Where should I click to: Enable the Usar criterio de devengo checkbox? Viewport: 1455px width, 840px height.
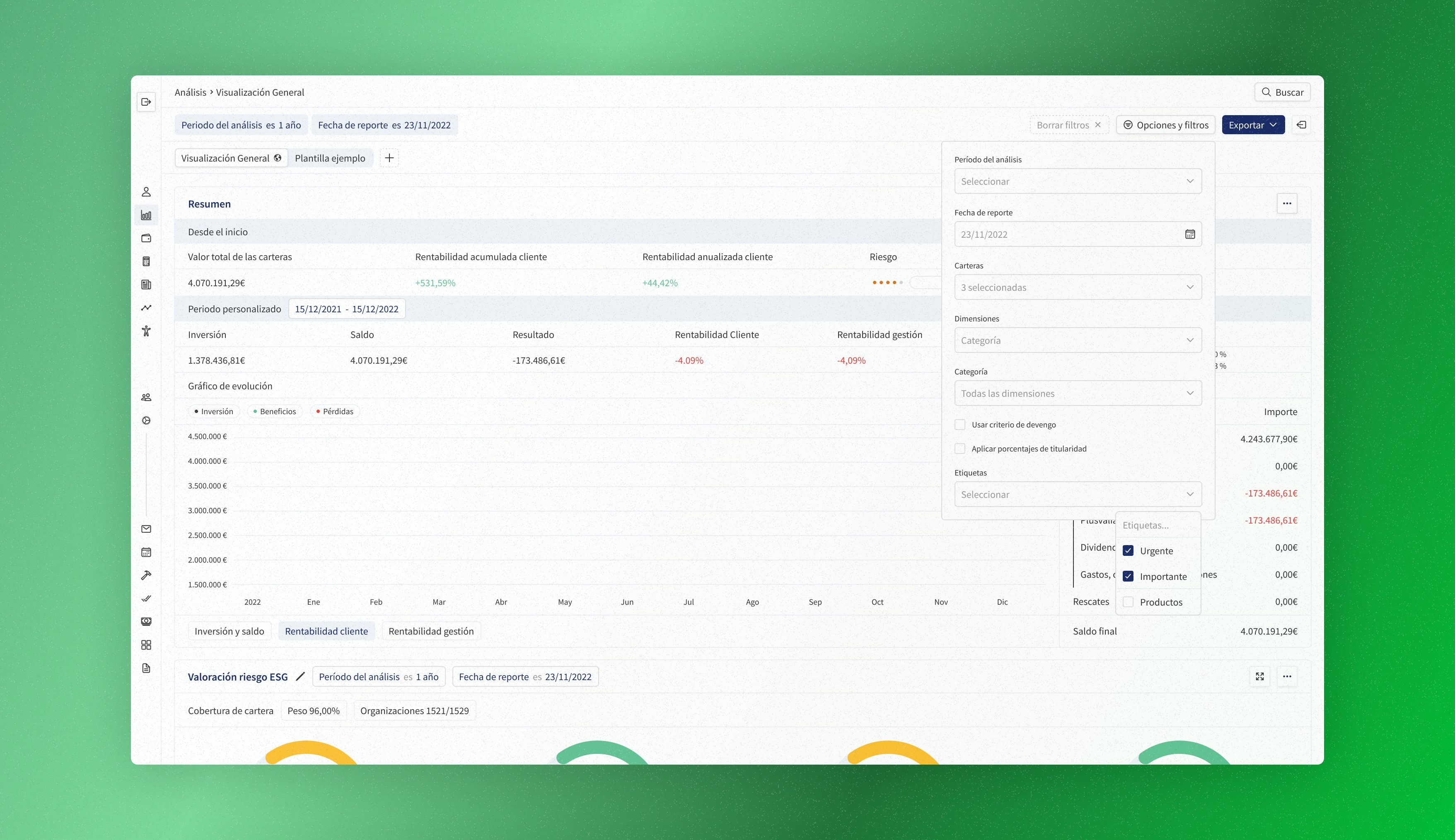[960, 424]
